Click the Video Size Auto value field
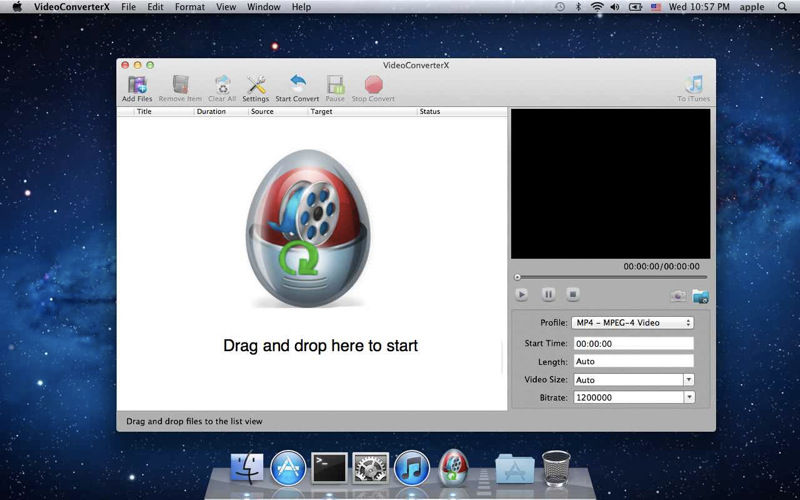Screen dimensions: 800x500 [x=629, y=380]
